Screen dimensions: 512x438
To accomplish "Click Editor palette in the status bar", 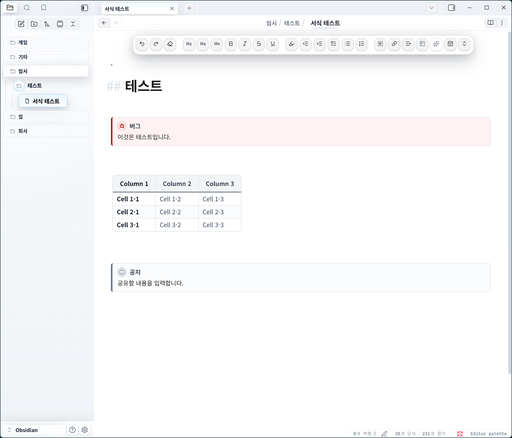I will [488, 434].
